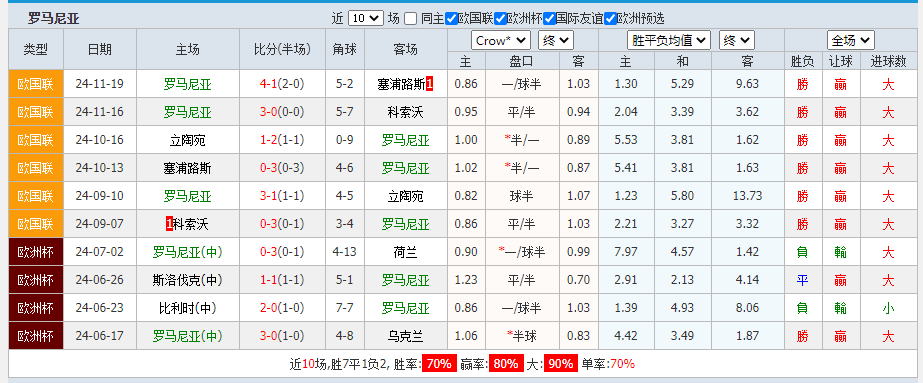Click the away odds value 13.73
The height and width of the screenshot is (383, 923).
pyautogui.click(x=748, y=196)
